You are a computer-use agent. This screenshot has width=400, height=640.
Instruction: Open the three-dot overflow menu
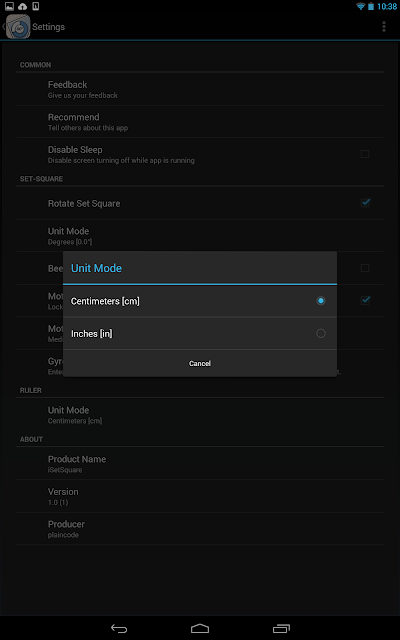coord(384,27)
